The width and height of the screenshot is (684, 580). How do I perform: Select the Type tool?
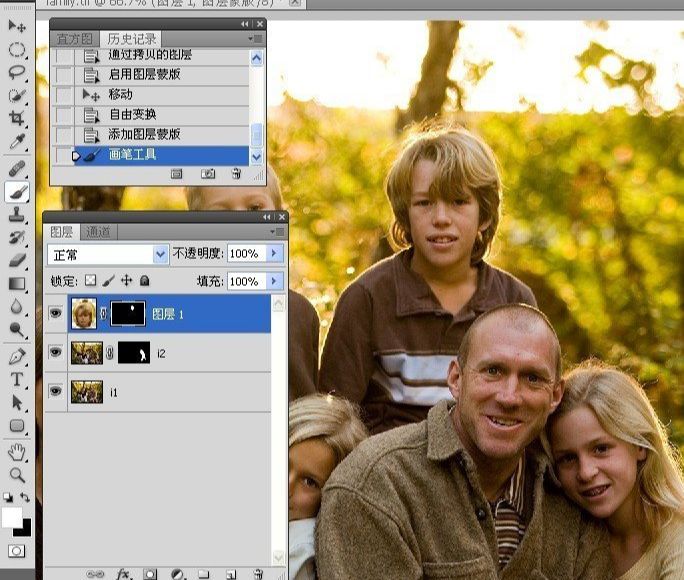click(17, 379)
